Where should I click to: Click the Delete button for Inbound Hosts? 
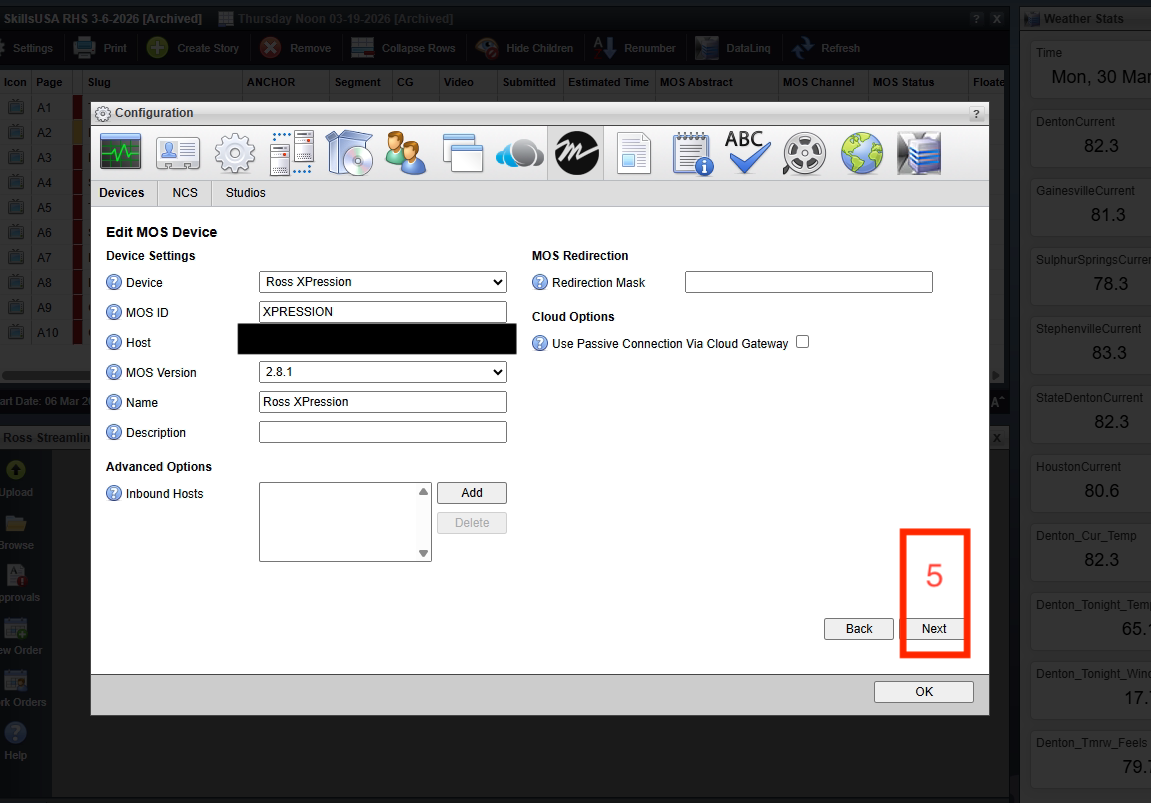click(x=472, y=523)
